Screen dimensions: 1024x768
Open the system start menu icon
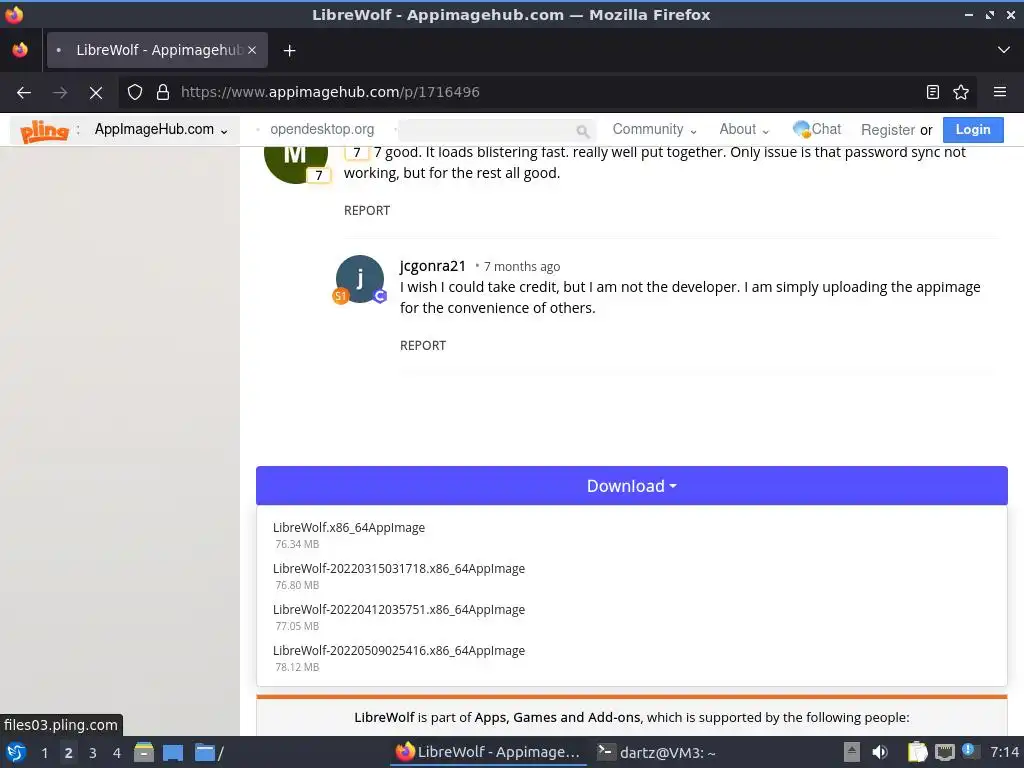point(16,752)
